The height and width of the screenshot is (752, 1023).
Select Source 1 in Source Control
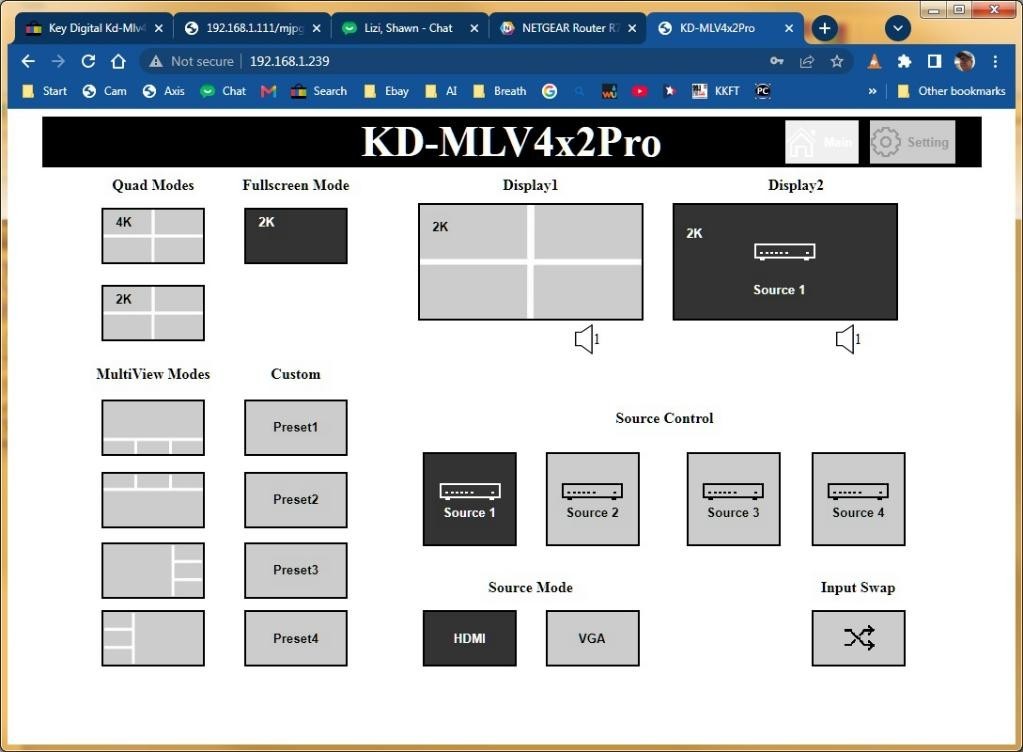click(x=470, y=499)
